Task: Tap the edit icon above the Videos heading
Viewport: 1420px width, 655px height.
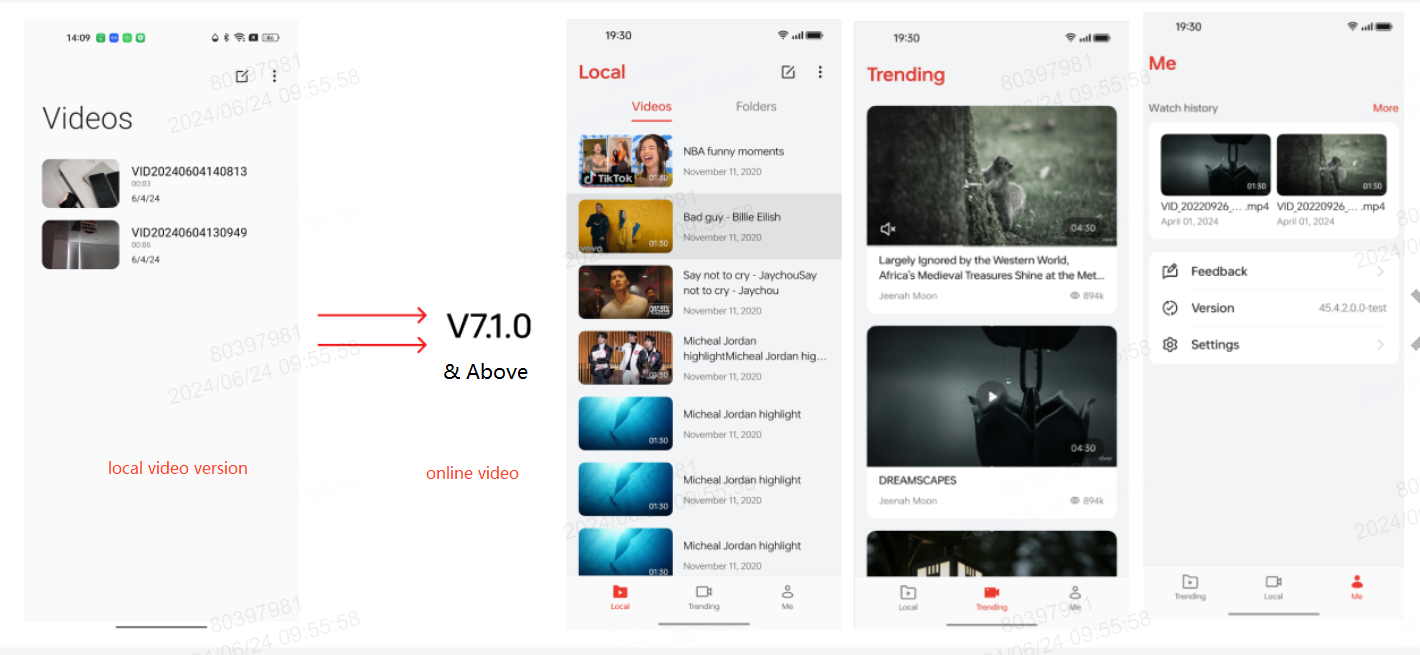Action: pyautogui.click(x=242, y=76)
